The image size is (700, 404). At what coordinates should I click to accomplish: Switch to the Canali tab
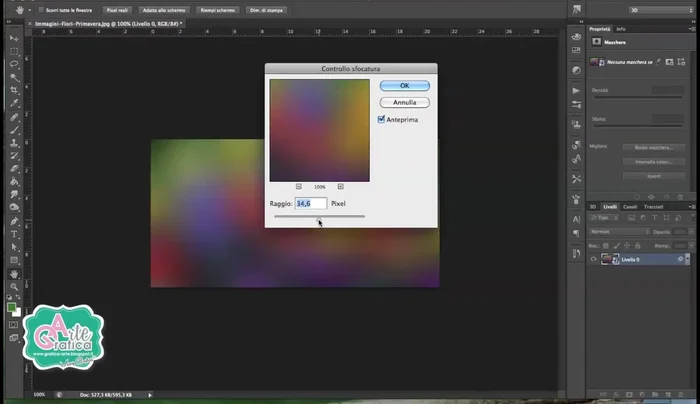[x=630, y=206]
